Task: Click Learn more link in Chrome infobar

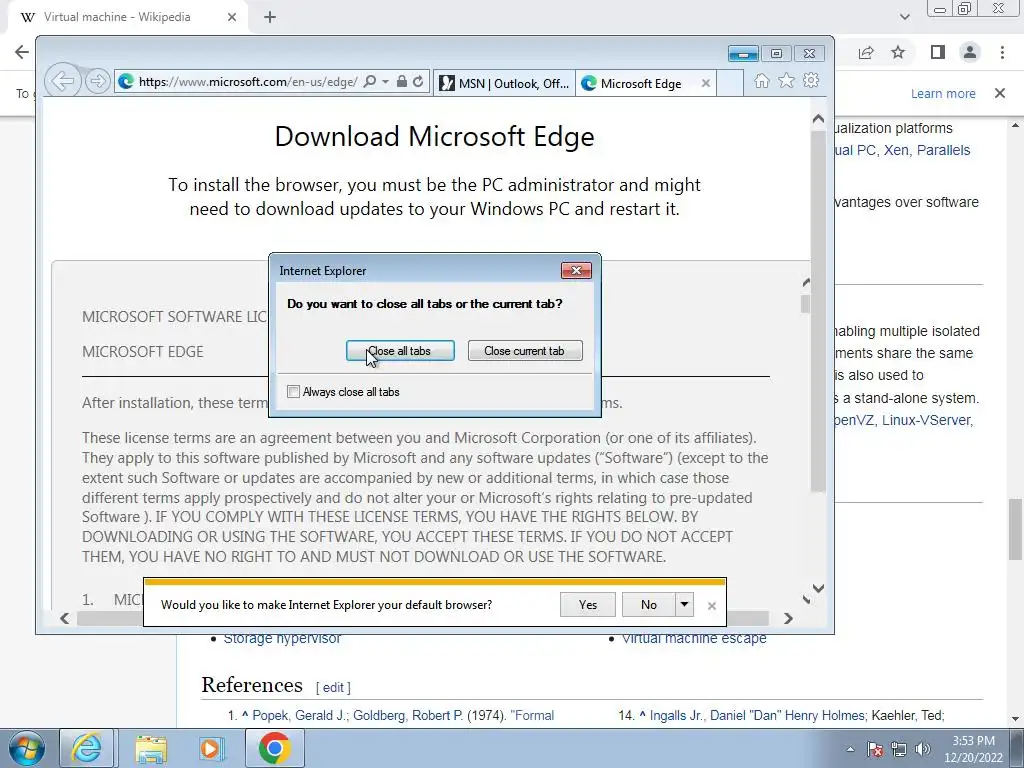Action: point(943,93)
